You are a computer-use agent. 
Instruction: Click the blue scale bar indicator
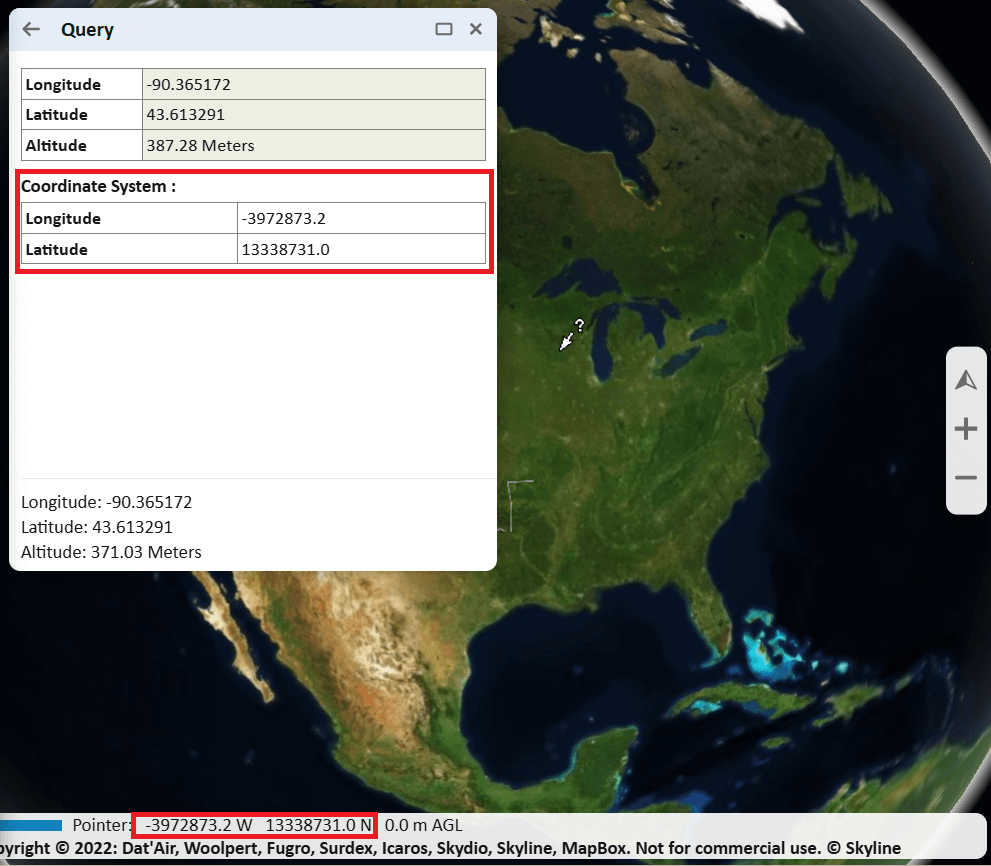pyautogui.click(x=32, y=825)
